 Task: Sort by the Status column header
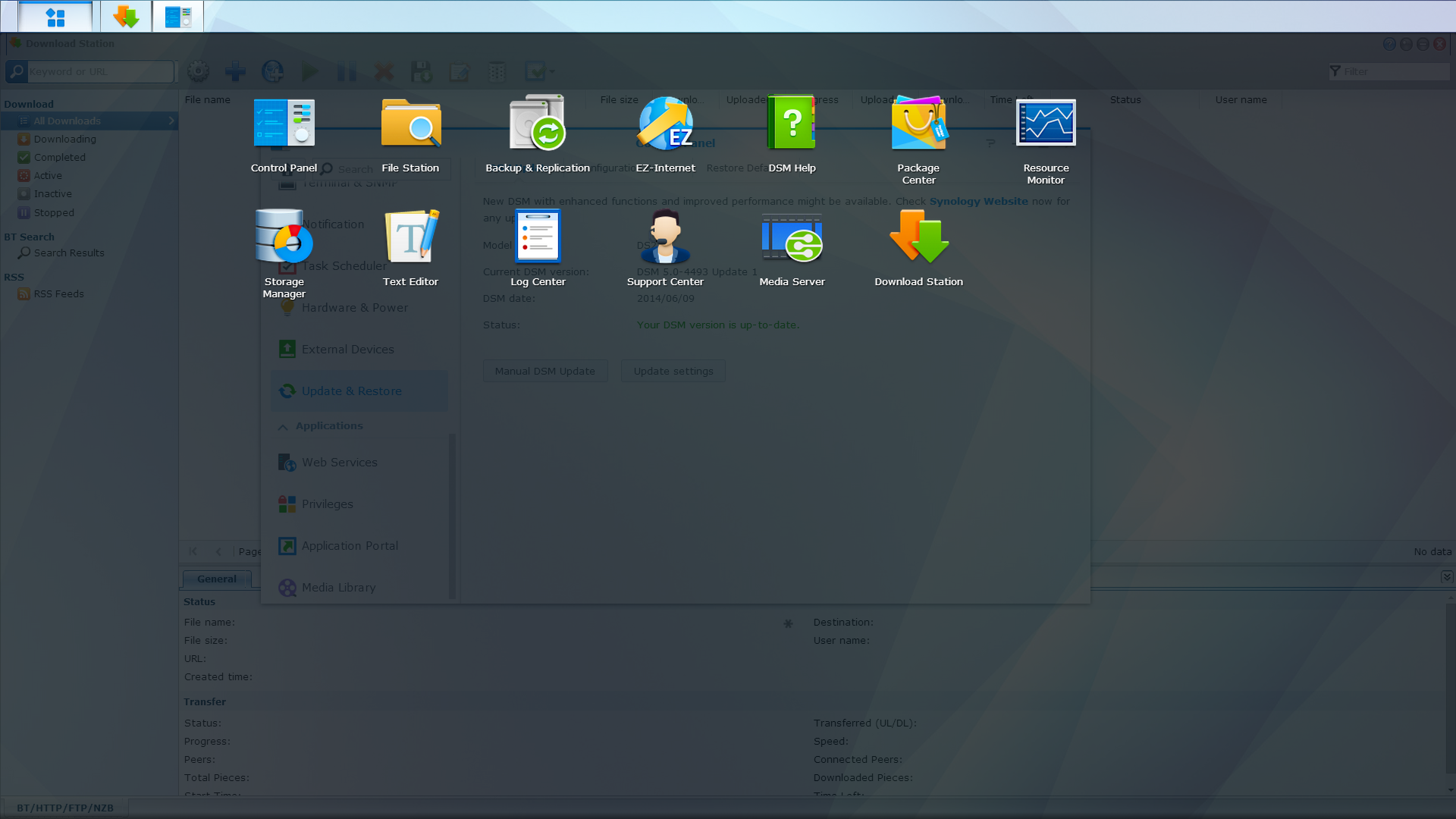[x=1125, y=99]
